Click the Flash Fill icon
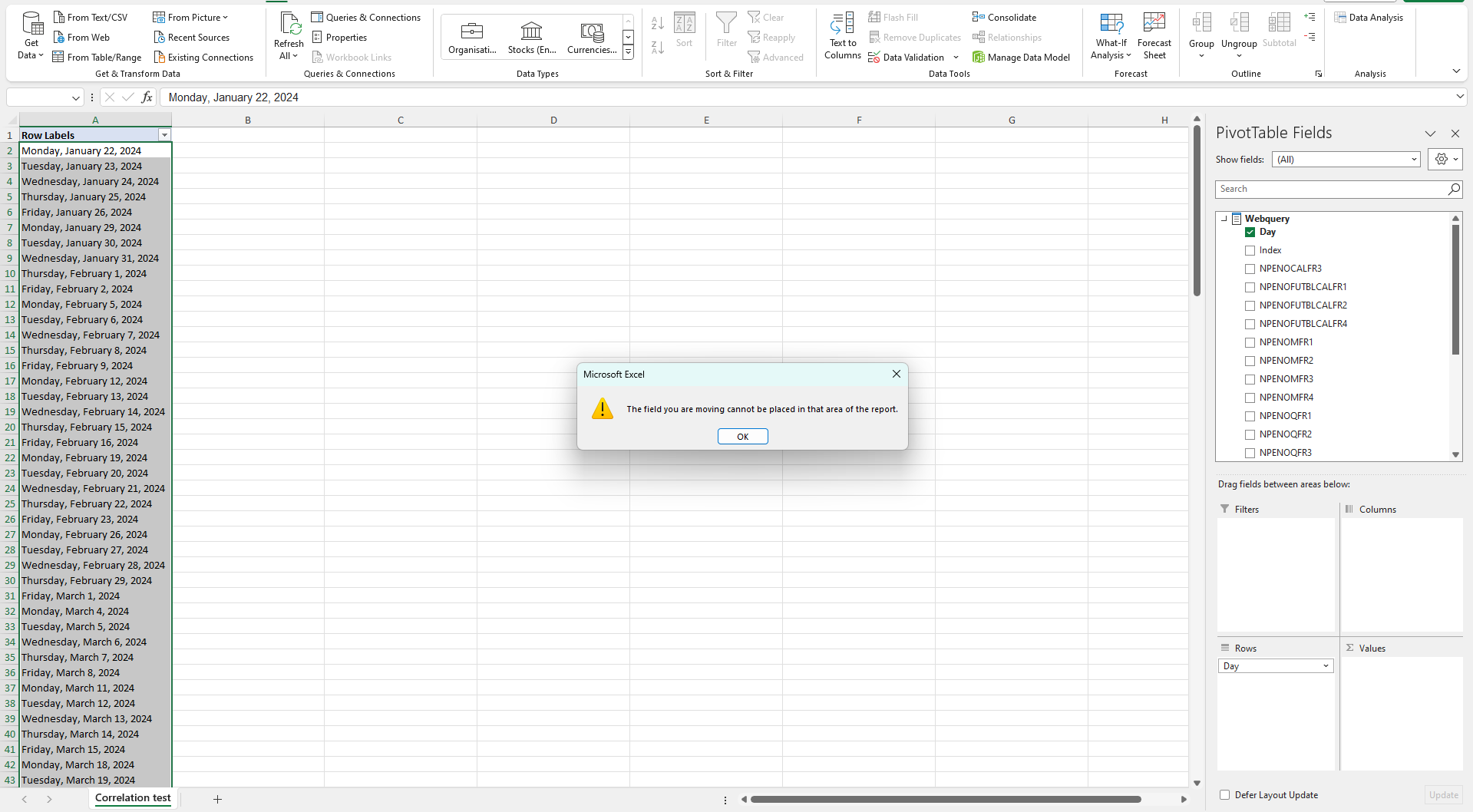The image size is (1473, 812). click(893, 16)
